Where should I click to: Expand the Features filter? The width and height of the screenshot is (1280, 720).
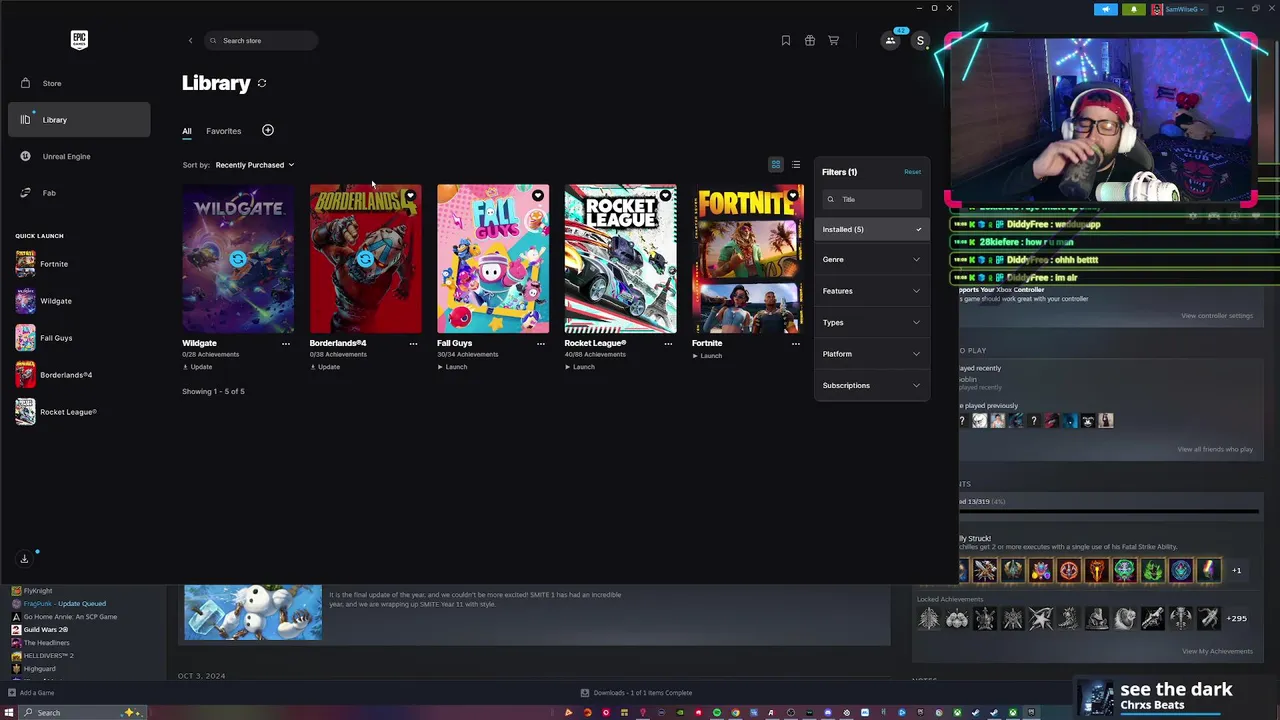coord(872,291)
